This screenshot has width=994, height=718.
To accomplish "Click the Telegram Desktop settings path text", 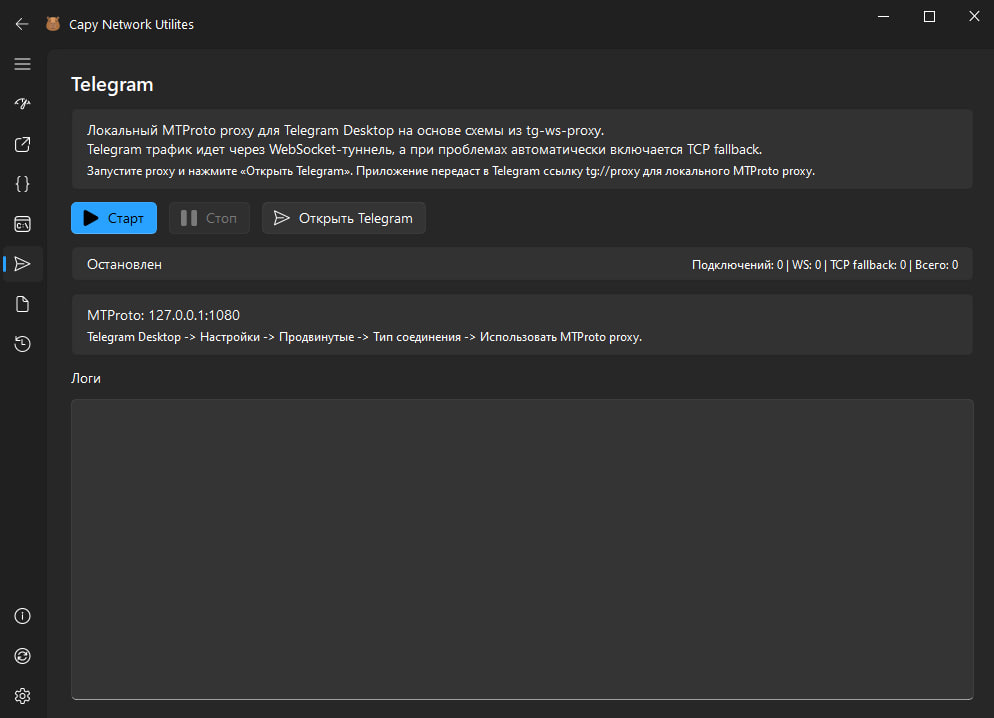I will click(x=365, y=337).
